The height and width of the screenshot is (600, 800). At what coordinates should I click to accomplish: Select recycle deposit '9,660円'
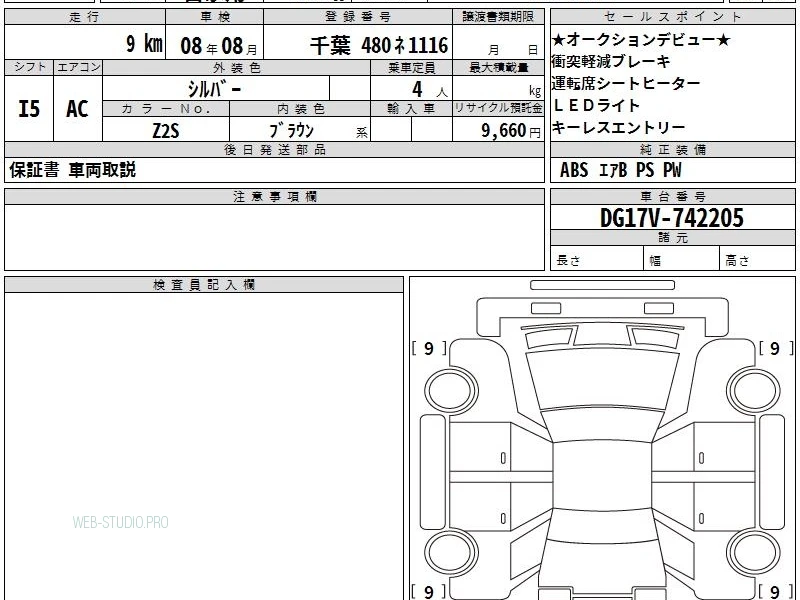pos(511,131)
